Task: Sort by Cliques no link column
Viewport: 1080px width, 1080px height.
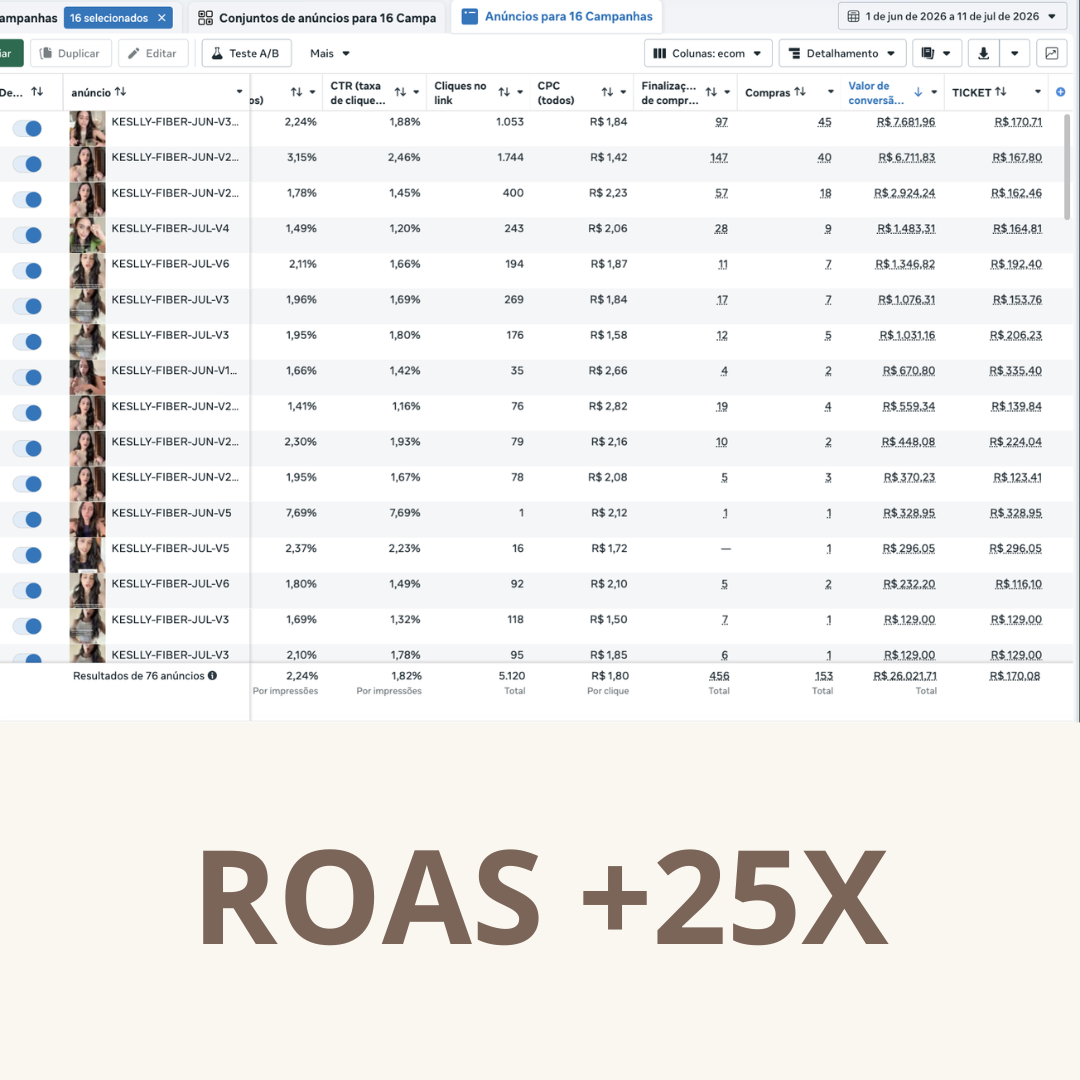Action: [x=504, y=92]
